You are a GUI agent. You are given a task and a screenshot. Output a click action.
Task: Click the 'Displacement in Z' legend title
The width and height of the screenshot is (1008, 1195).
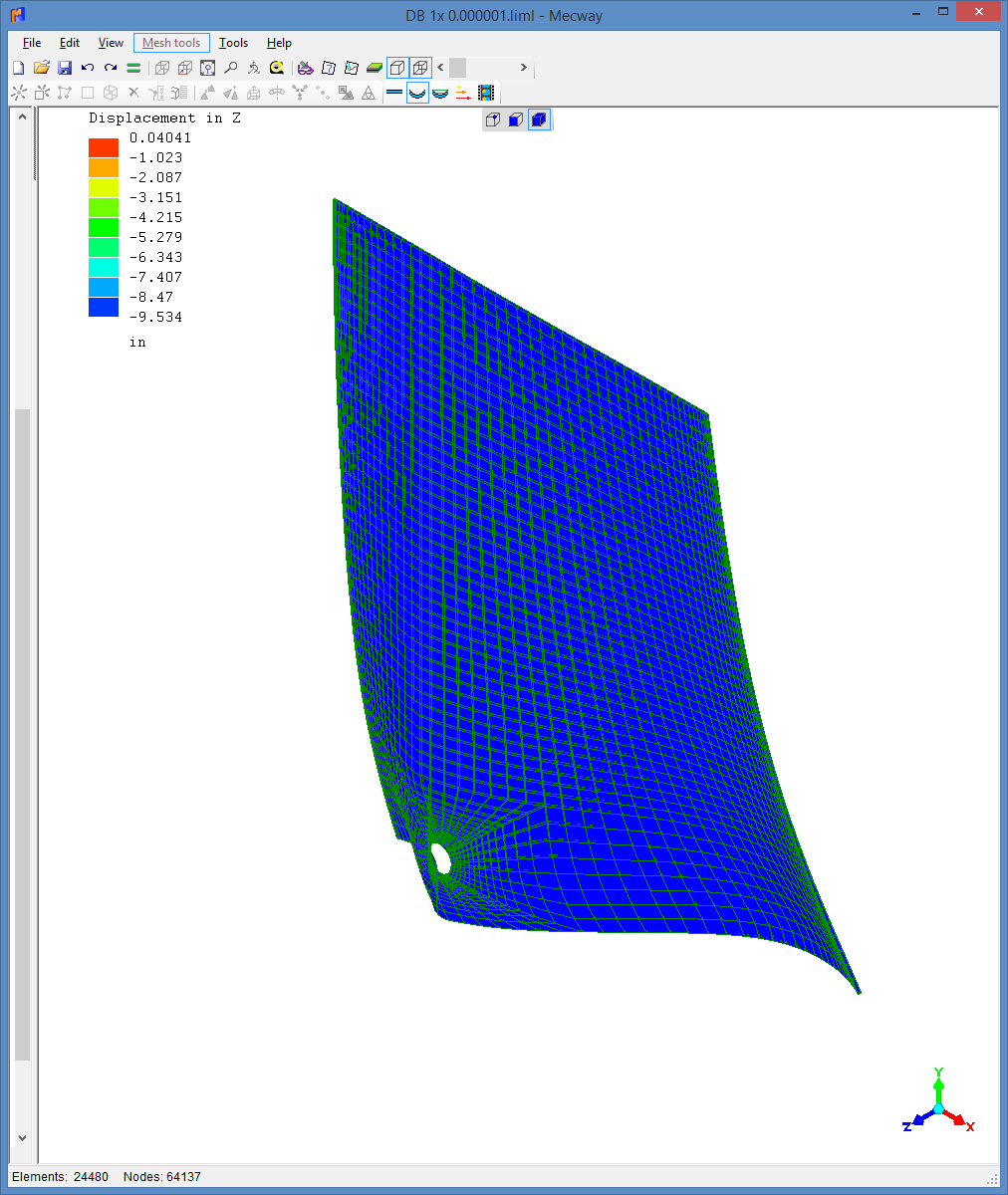click(165, 118)
